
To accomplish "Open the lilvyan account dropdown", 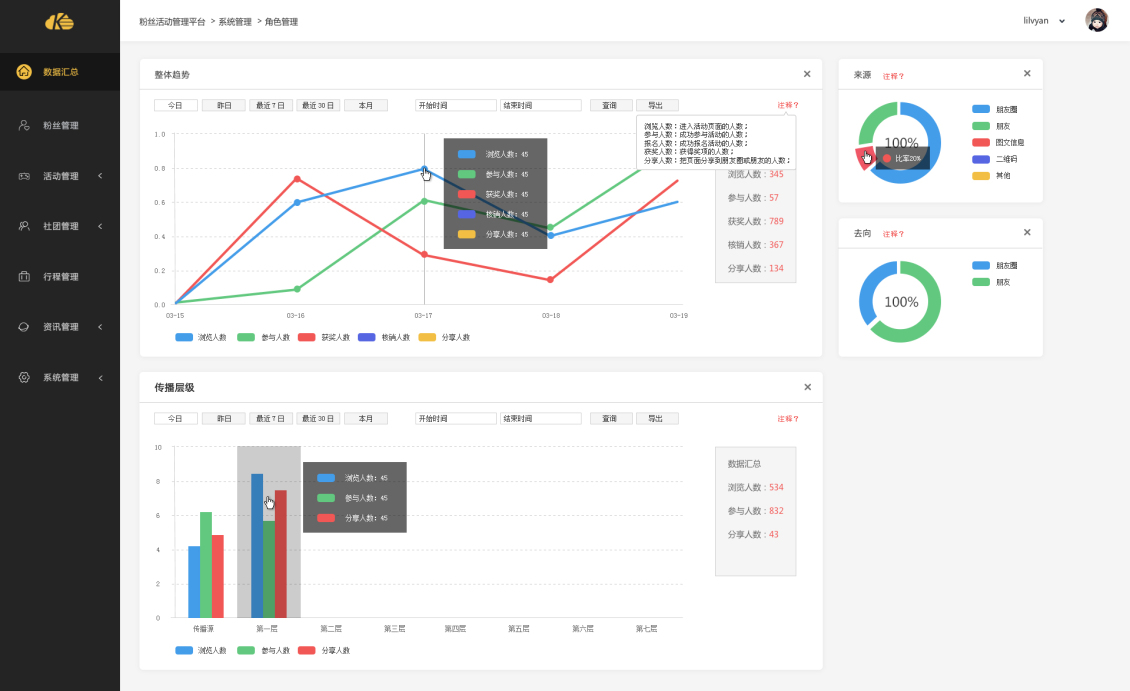I will coord(1044,21).
